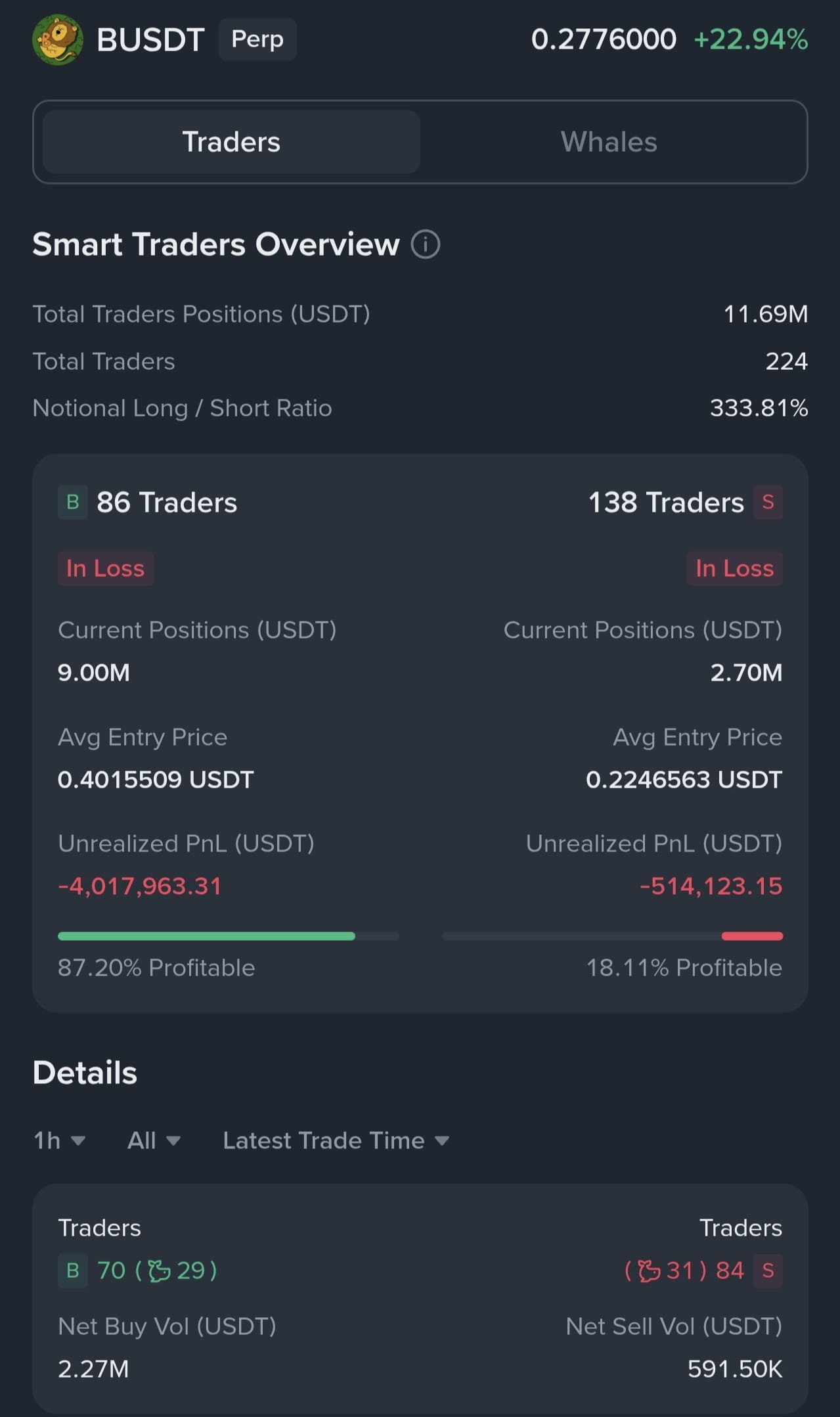Image resolution: width=840 pixels, height=1417 pixels.
Task: Open the 1h timeframe dropdown
Action: [60, 1140]
